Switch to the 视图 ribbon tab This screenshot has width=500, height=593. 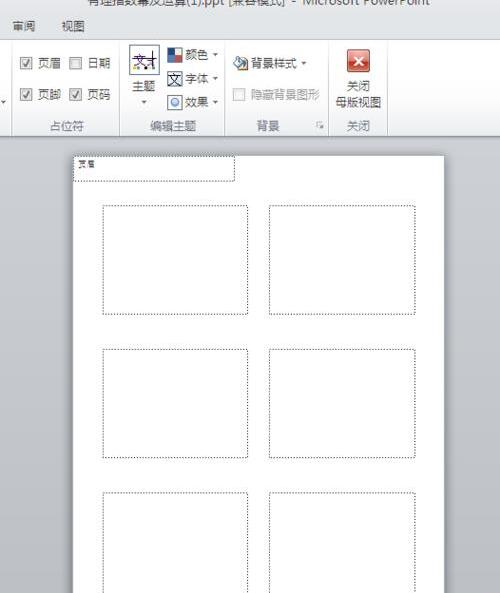pyautogui.click(x=73, y=26)
